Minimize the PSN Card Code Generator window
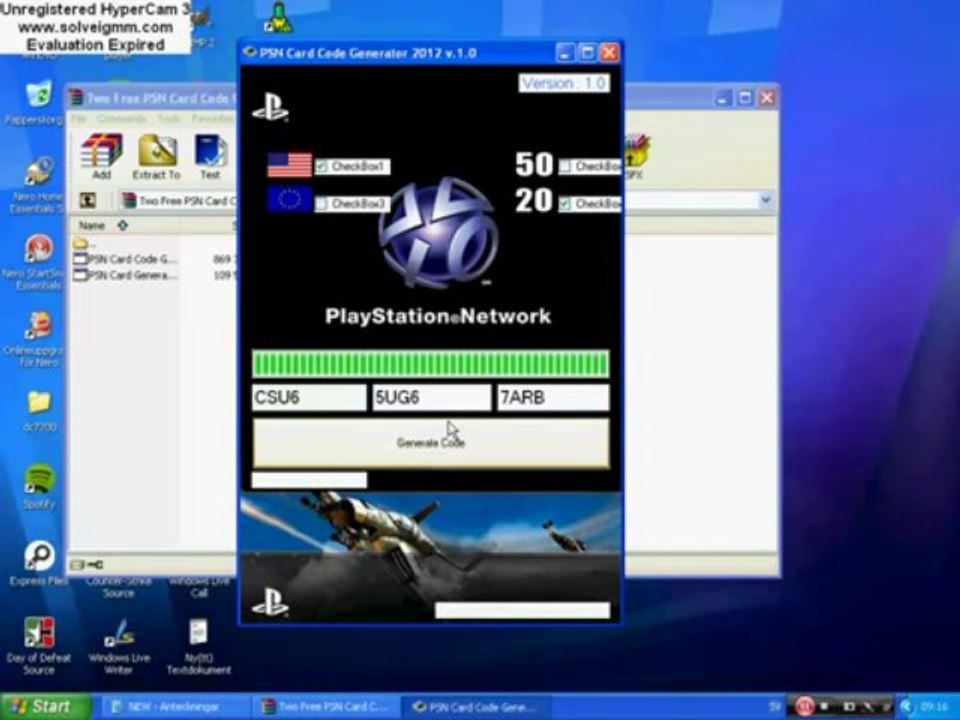The image size is (960, 720). click(x=565, y=53)
